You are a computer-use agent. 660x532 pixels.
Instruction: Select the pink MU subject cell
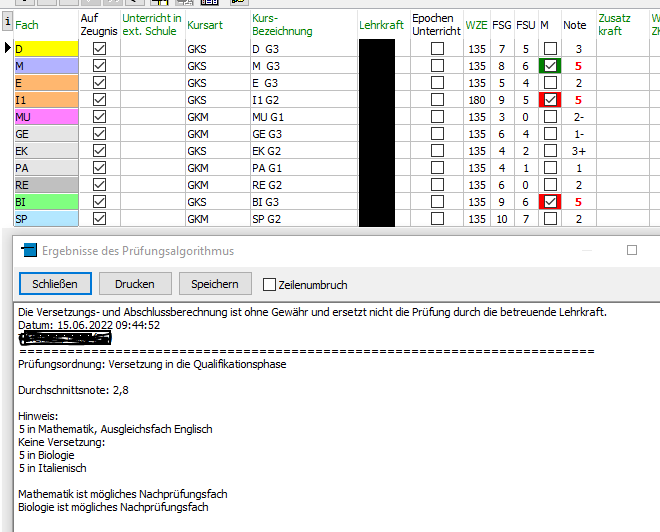tap(46, 117)
